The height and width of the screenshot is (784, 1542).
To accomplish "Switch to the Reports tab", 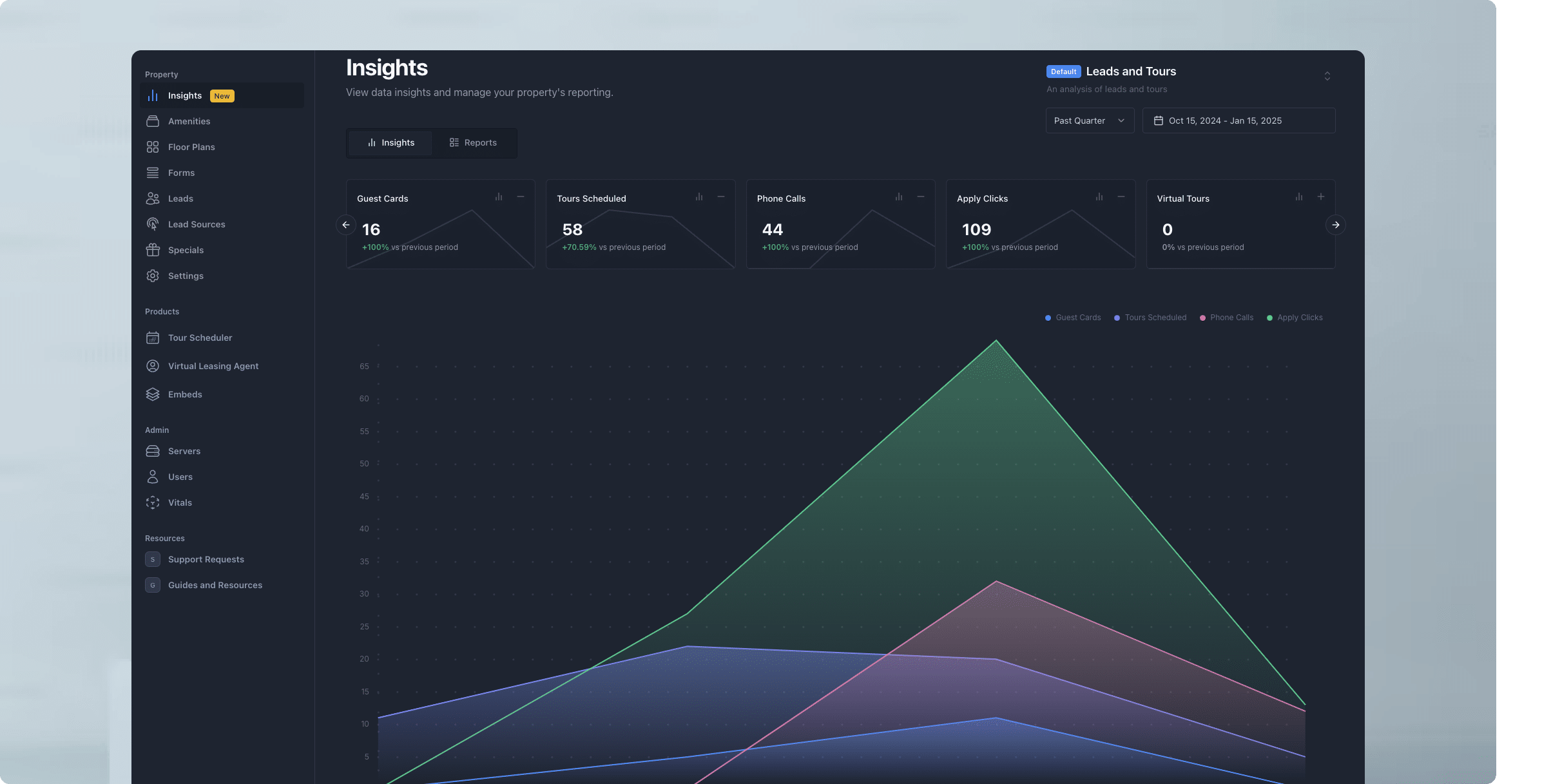I will click(x=474, y=142).
